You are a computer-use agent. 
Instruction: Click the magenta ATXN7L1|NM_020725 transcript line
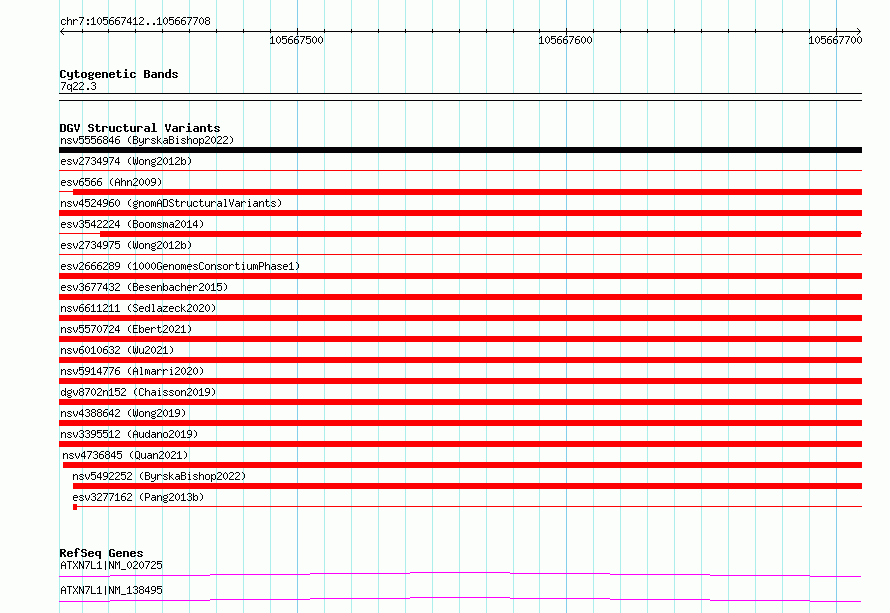460,574
